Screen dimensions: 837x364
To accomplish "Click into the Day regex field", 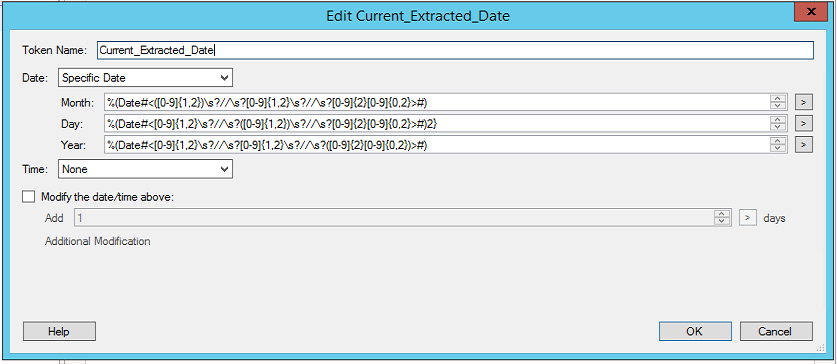I will 437,123.
